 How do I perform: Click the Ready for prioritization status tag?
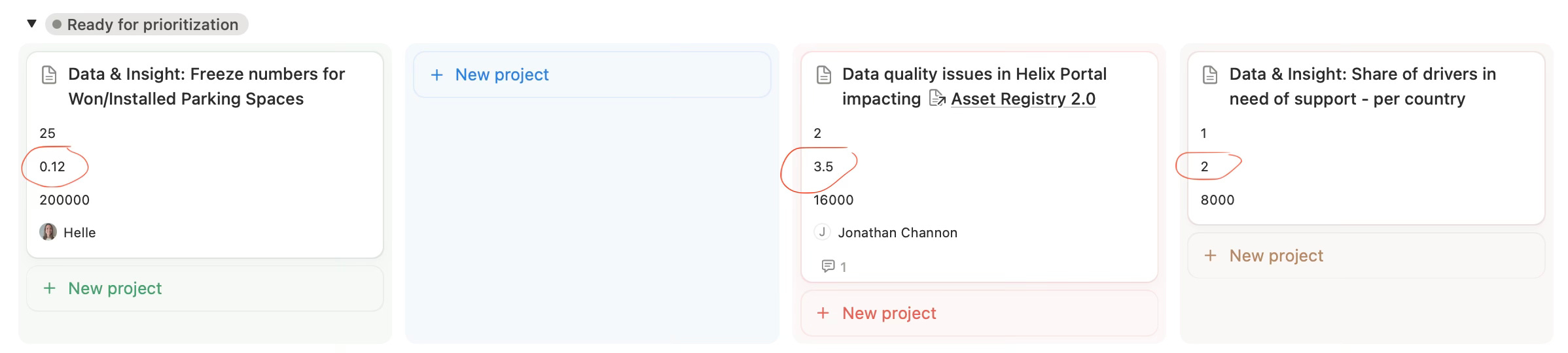pyautogui.click(x=147, y=25)
